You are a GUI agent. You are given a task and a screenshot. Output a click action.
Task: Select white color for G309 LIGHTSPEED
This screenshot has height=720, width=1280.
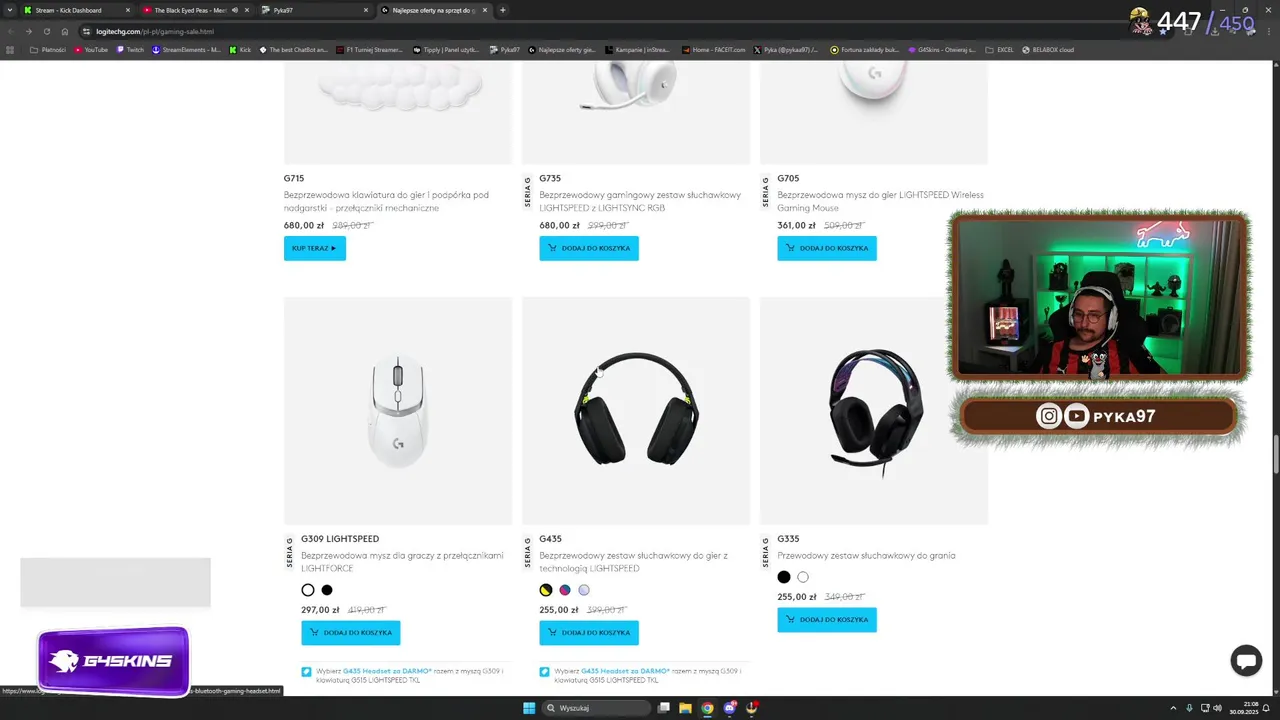tap(308, 590)
